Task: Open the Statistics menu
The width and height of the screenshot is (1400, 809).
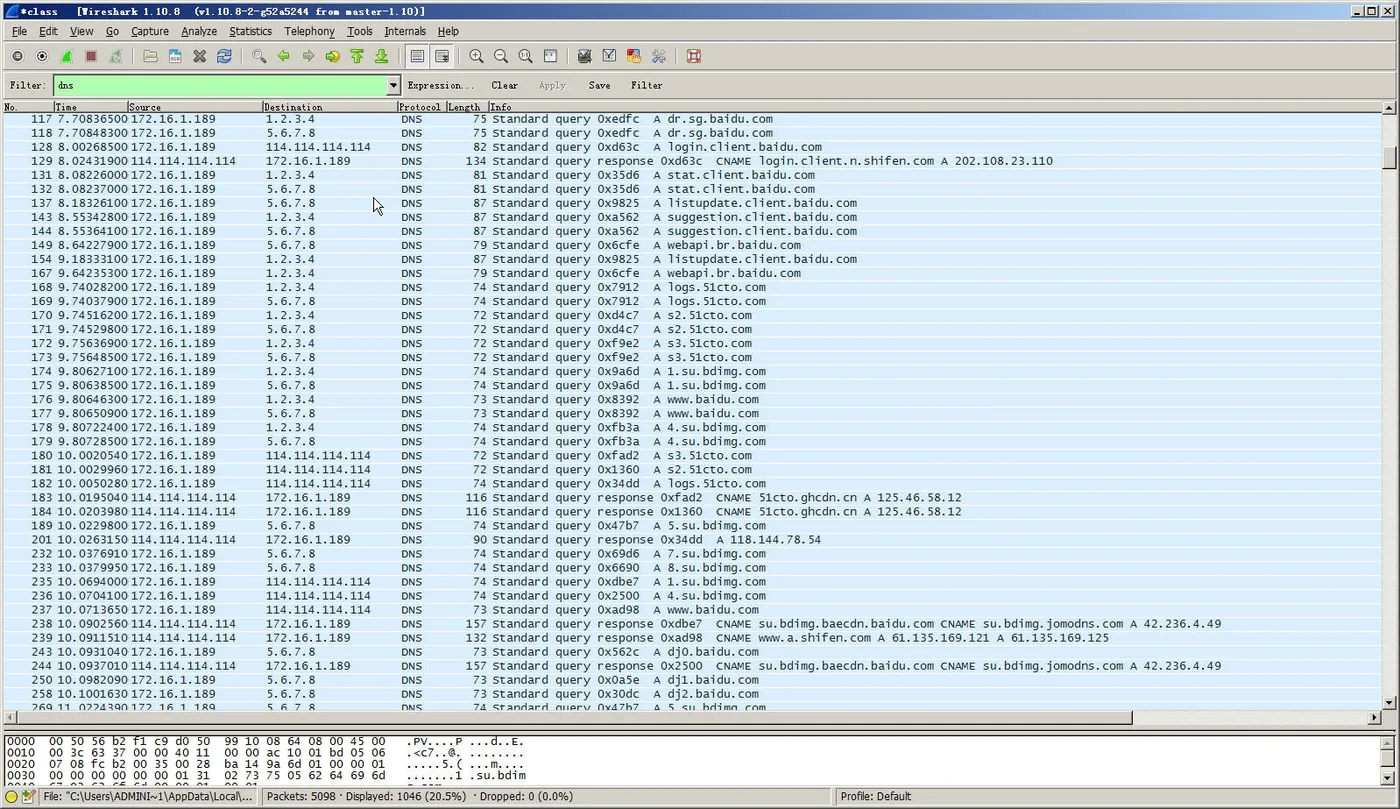Action: [250, 31]
